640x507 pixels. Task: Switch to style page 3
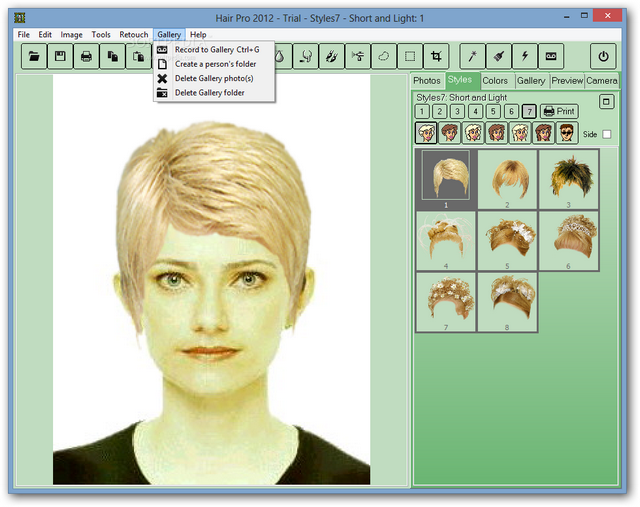pos(458,112)
